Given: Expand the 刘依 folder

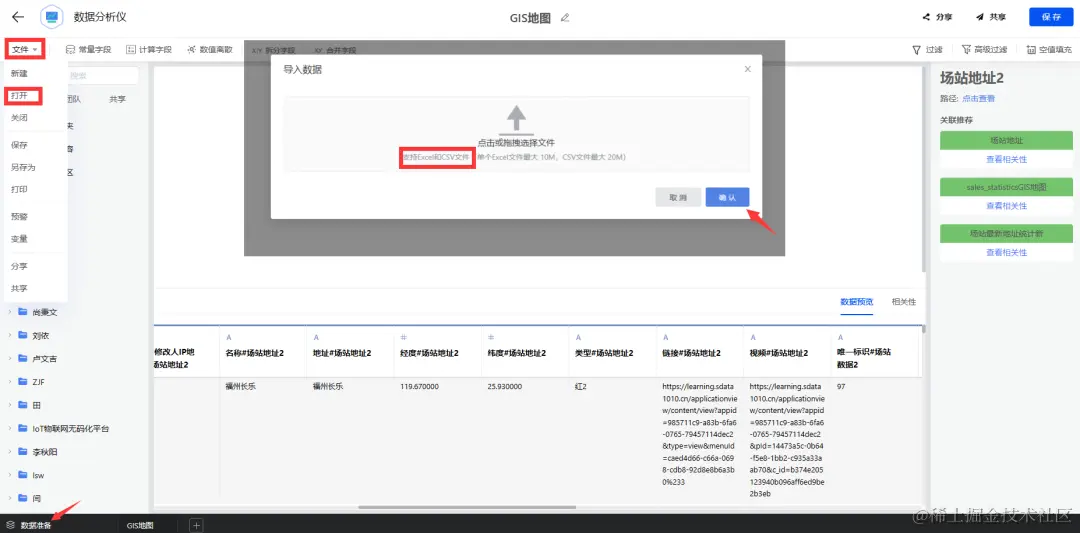Looking at the screenshot, I should click(10, 336).
